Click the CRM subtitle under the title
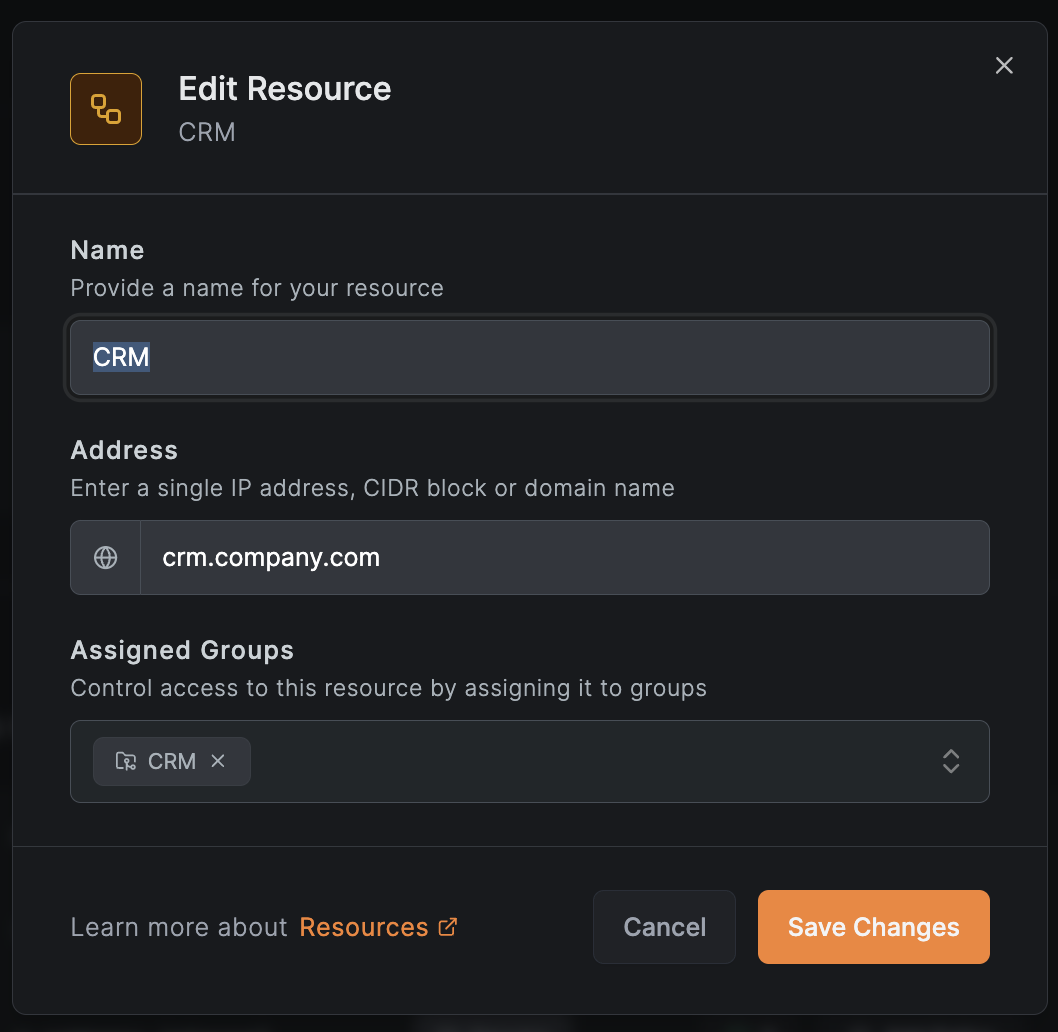 207,131
